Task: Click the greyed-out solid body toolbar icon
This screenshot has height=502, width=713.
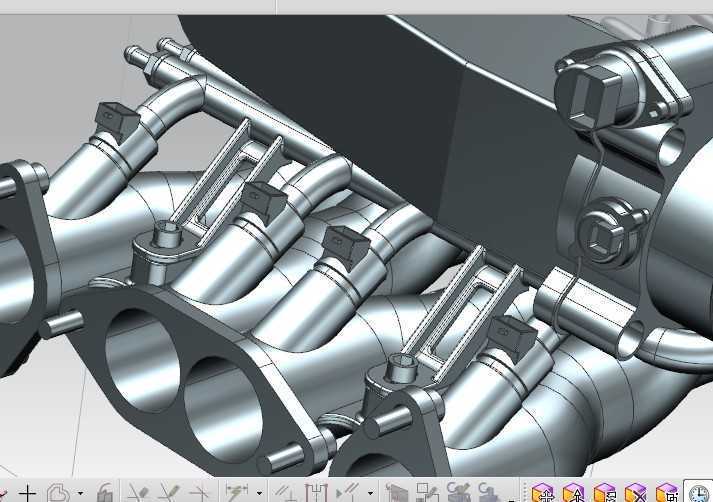Action: tap(397, 493)
